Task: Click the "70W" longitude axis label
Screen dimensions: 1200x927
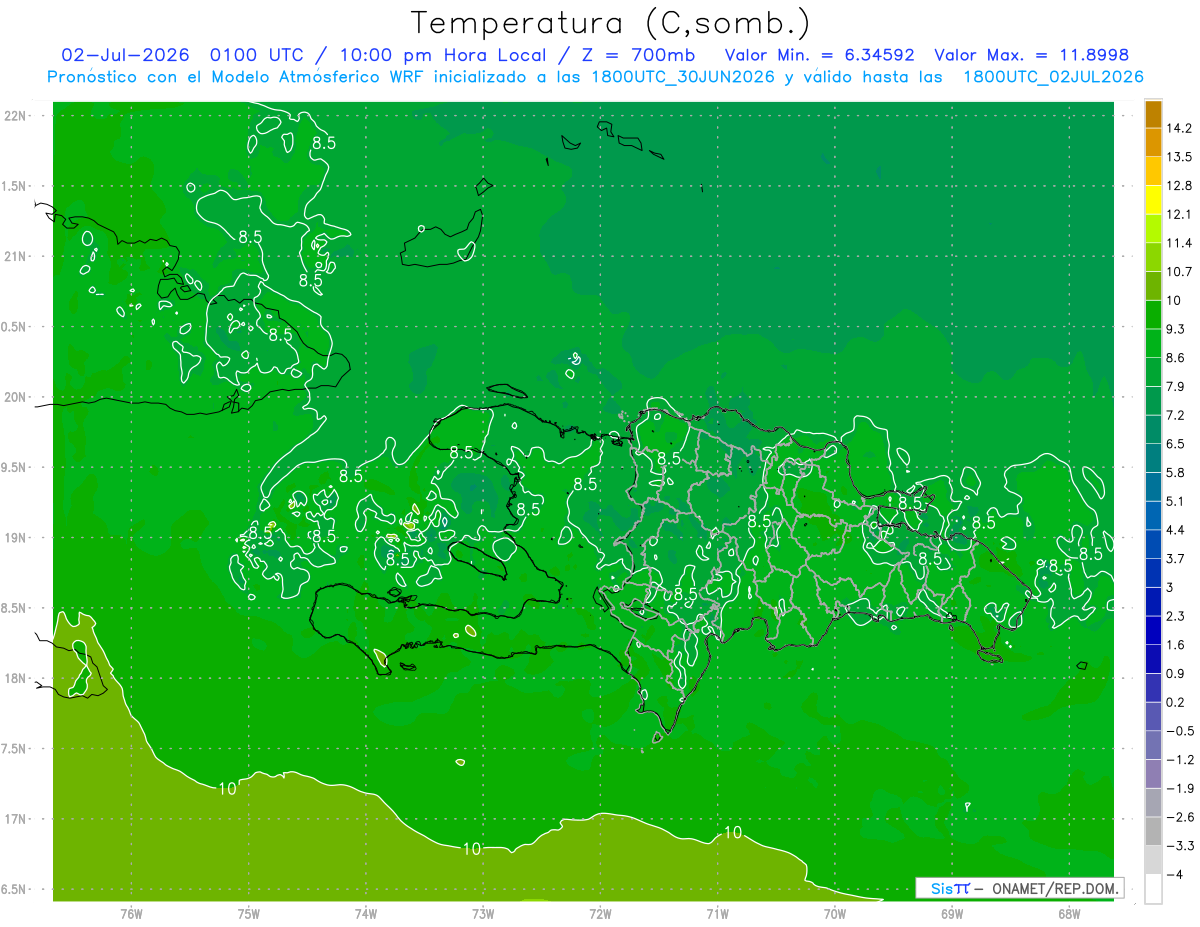Action: (835, 914)
